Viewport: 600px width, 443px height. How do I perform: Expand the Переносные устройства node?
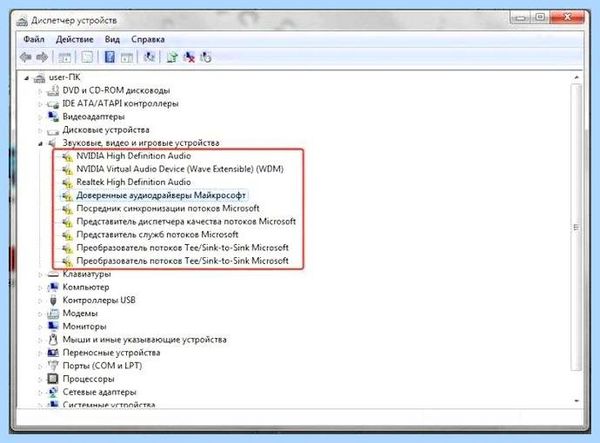[40, 353]
